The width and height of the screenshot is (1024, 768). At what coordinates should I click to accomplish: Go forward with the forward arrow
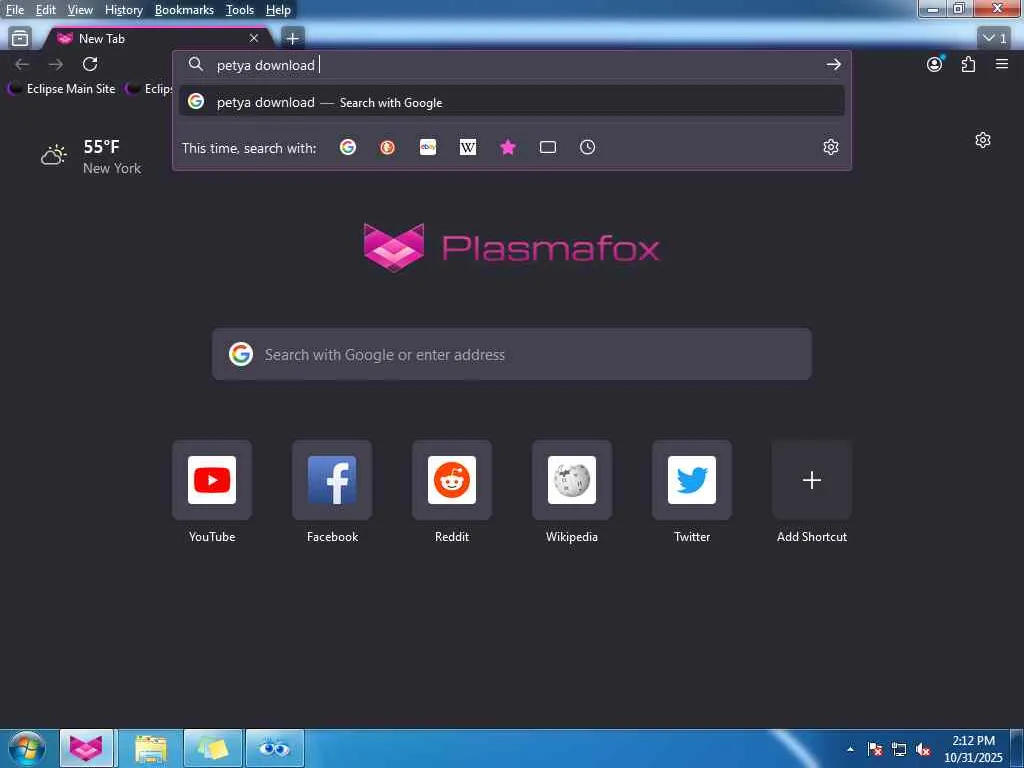pyautogui.click(x=56, y=64)
